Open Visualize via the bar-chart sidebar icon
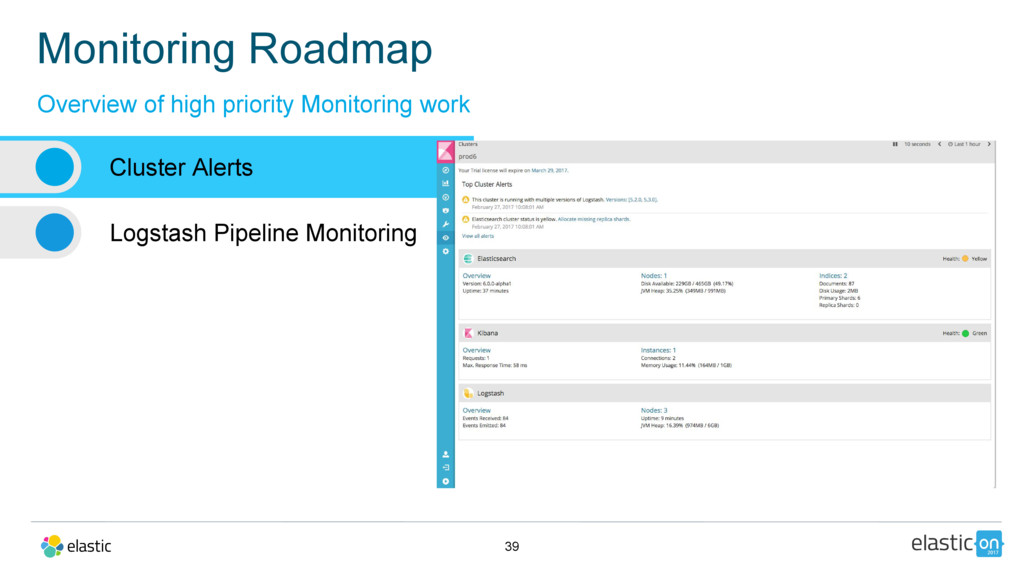This screenshot has height=576, width=1024. coord(445,184)
